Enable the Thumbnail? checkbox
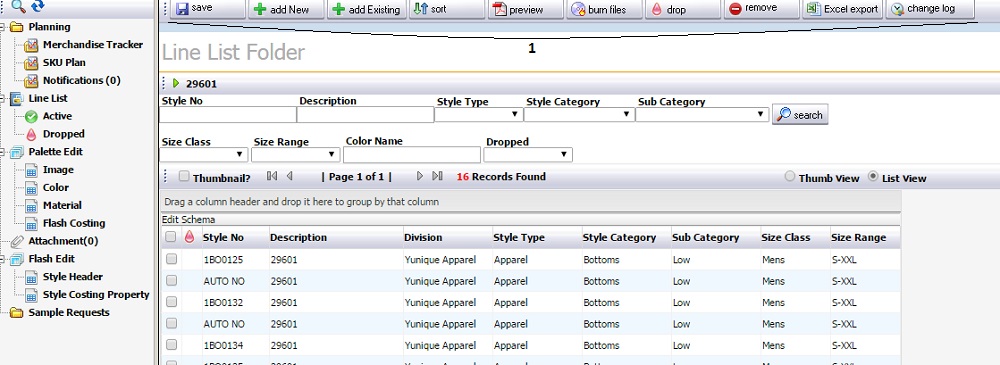Image resolution: width=1000 pixels, height=365 pixels. (x=184, y=176)
